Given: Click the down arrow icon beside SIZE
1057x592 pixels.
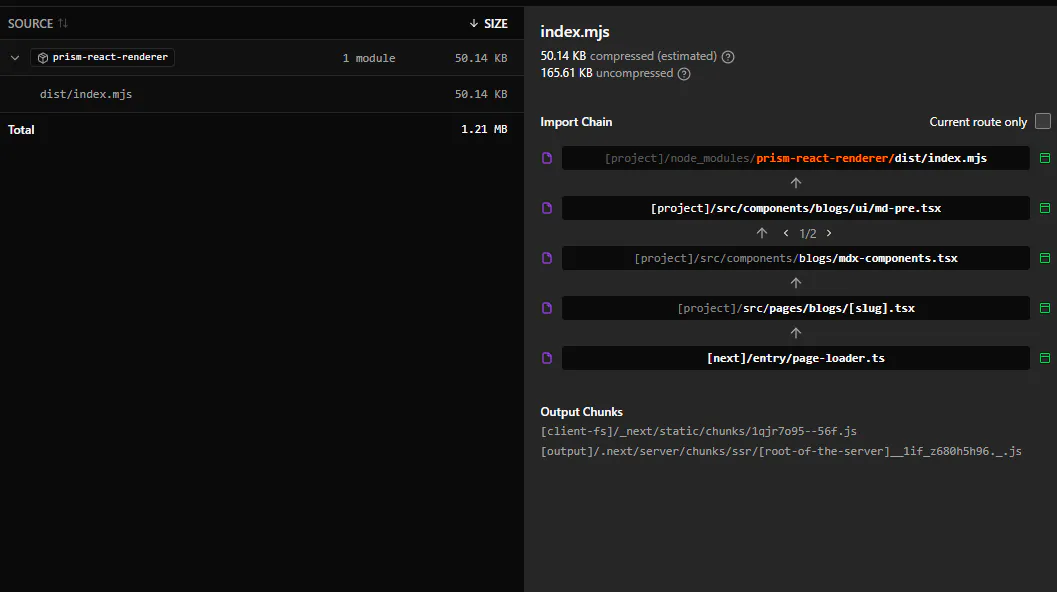Looking at the screenshot, I should (474, 24).
